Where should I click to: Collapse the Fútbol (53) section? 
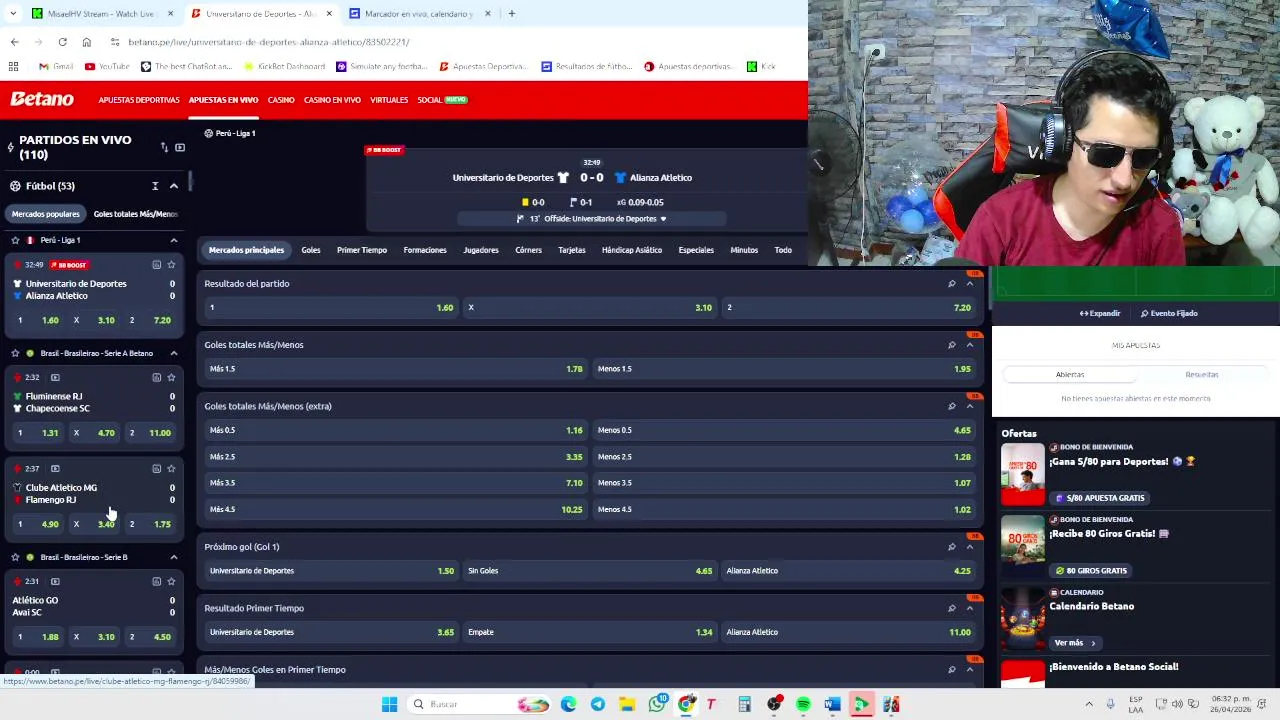pos(174,186)
